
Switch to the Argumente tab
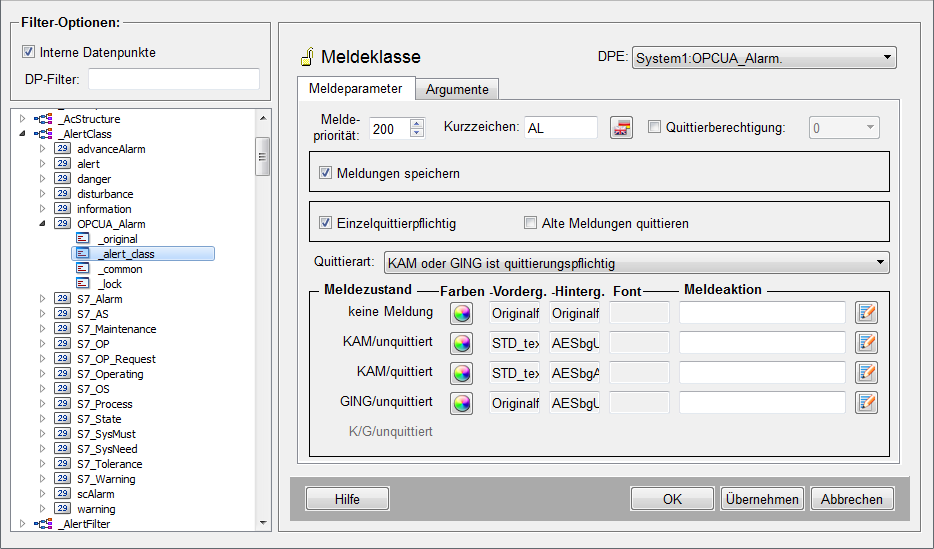[457, 89]
